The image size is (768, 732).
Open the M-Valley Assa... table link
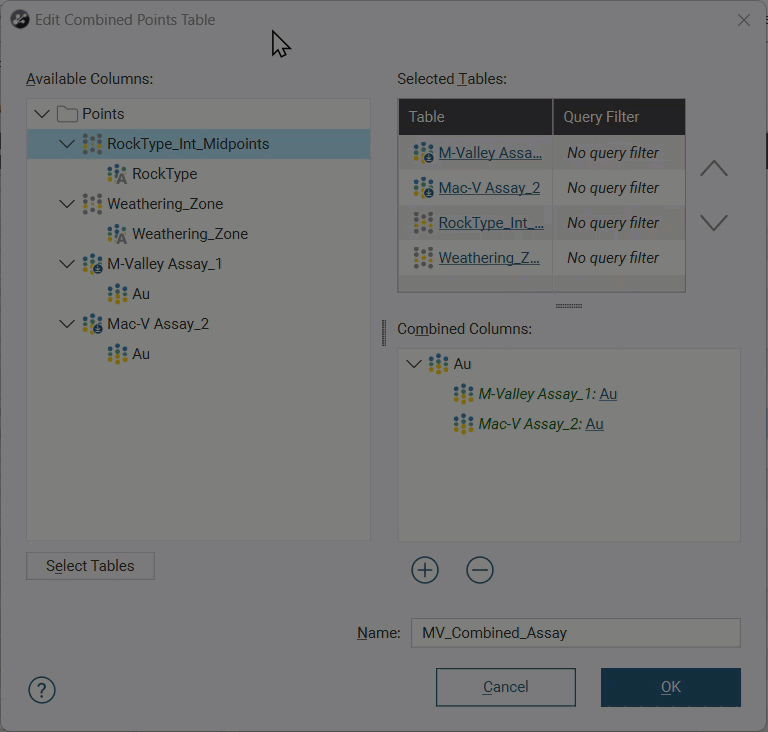[x=490, y=153]
